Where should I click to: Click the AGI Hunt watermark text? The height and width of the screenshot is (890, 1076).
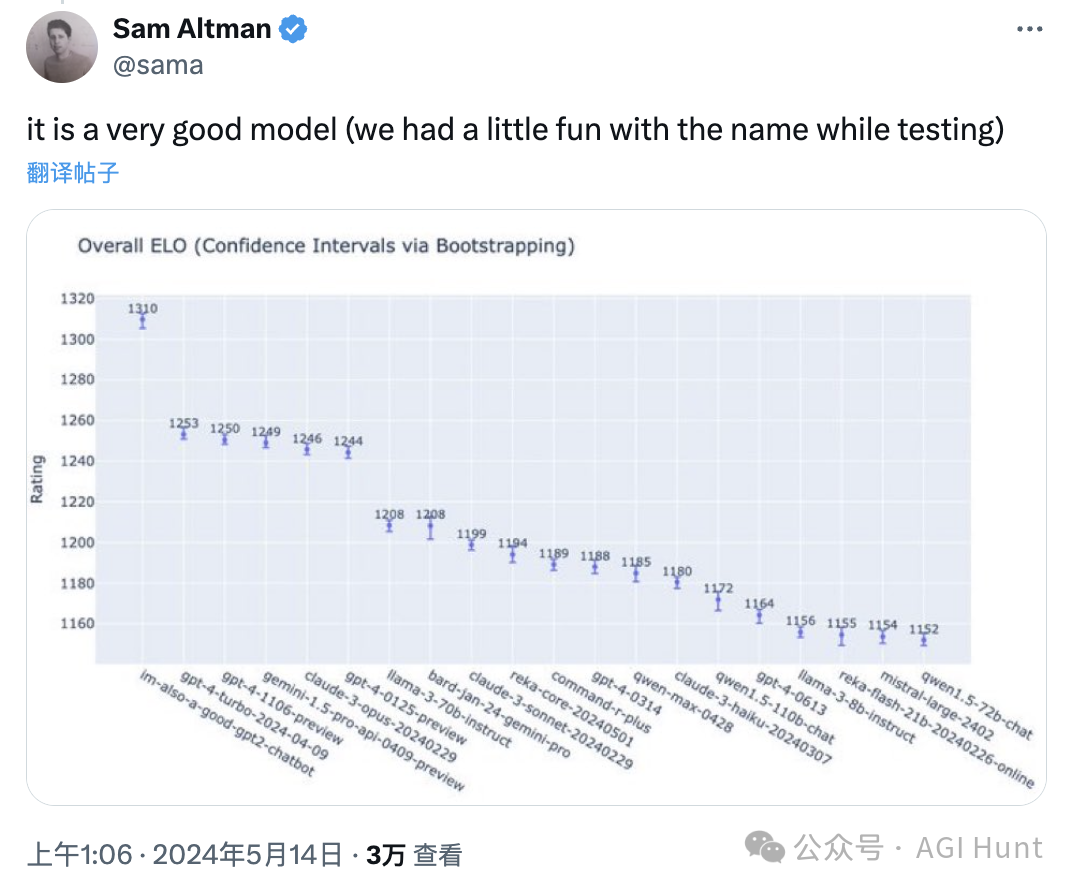point(979,849)
